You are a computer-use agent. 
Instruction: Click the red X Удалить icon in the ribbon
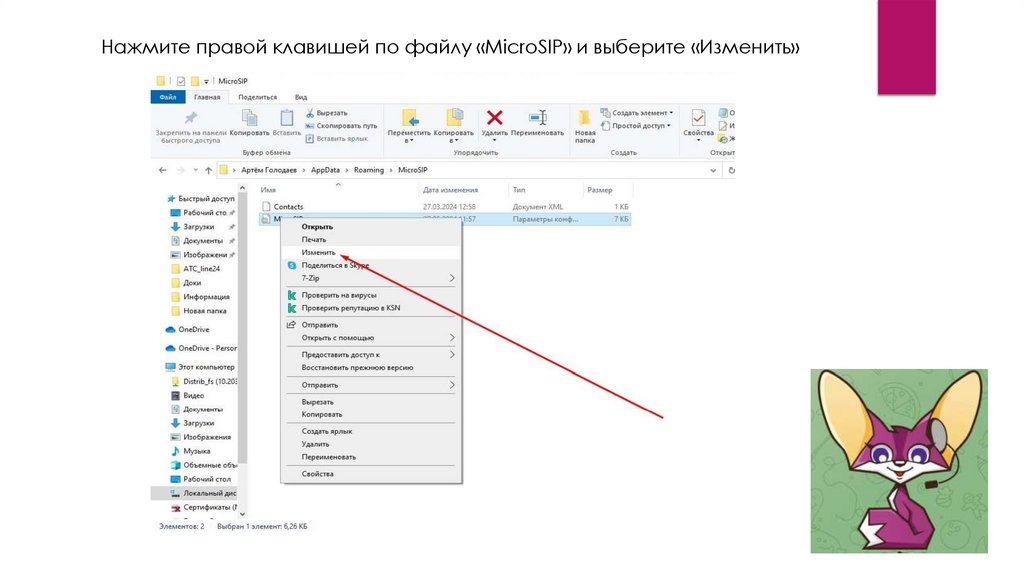click(x=494, y=118)
